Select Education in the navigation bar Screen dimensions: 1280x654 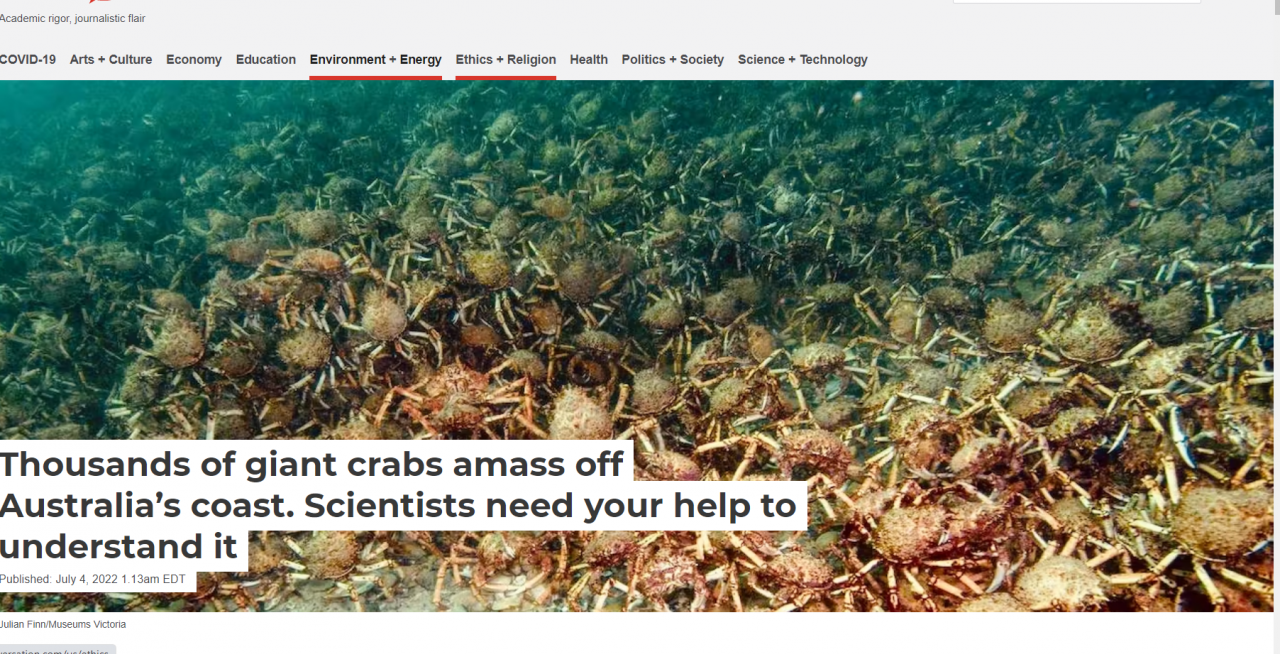point(266,60)
